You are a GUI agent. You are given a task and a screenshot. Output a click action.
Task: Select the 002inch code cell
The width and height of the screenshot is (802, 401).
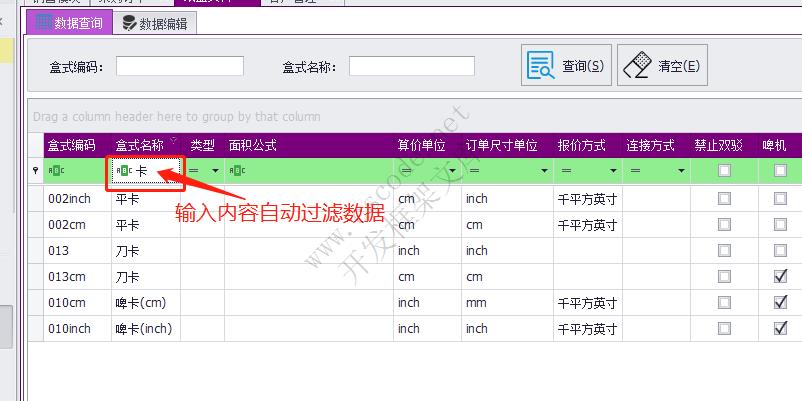pyautogui.click(x=77, y=198)
